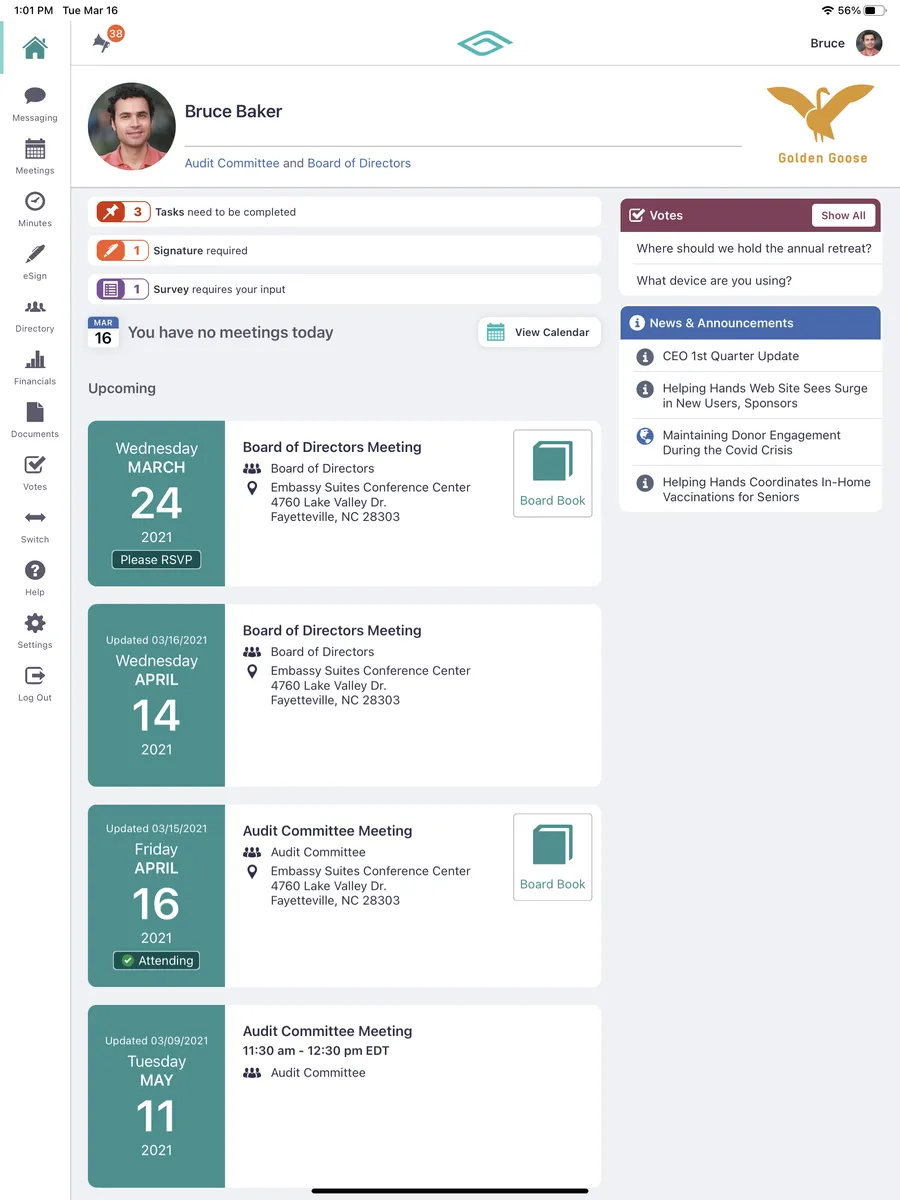Open Helping Hands Web Site Surge announcement
The width and height of the screenshot is (900, 1200).
click(765, 395)
